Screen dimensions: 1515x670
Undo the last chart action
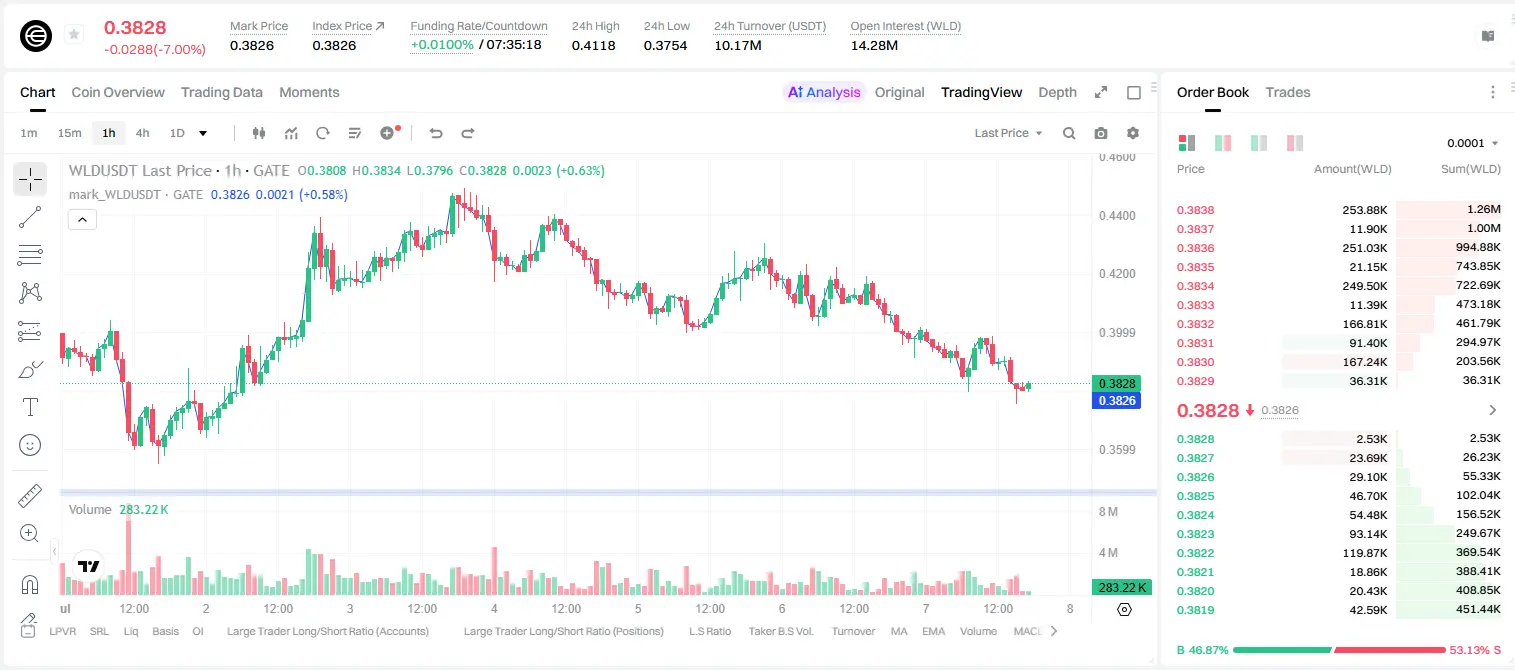[x=436, y=133]
